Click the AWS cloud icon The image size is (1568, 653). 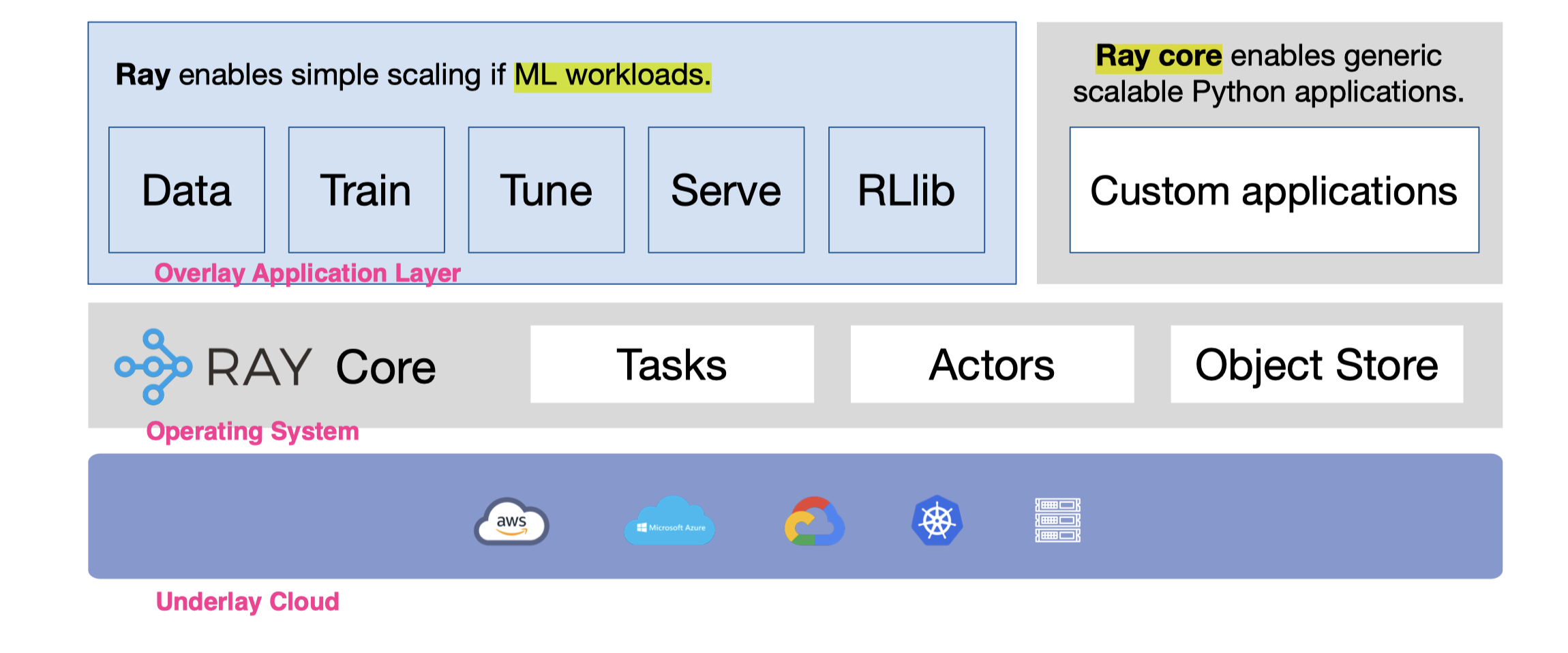coord(511,522)
